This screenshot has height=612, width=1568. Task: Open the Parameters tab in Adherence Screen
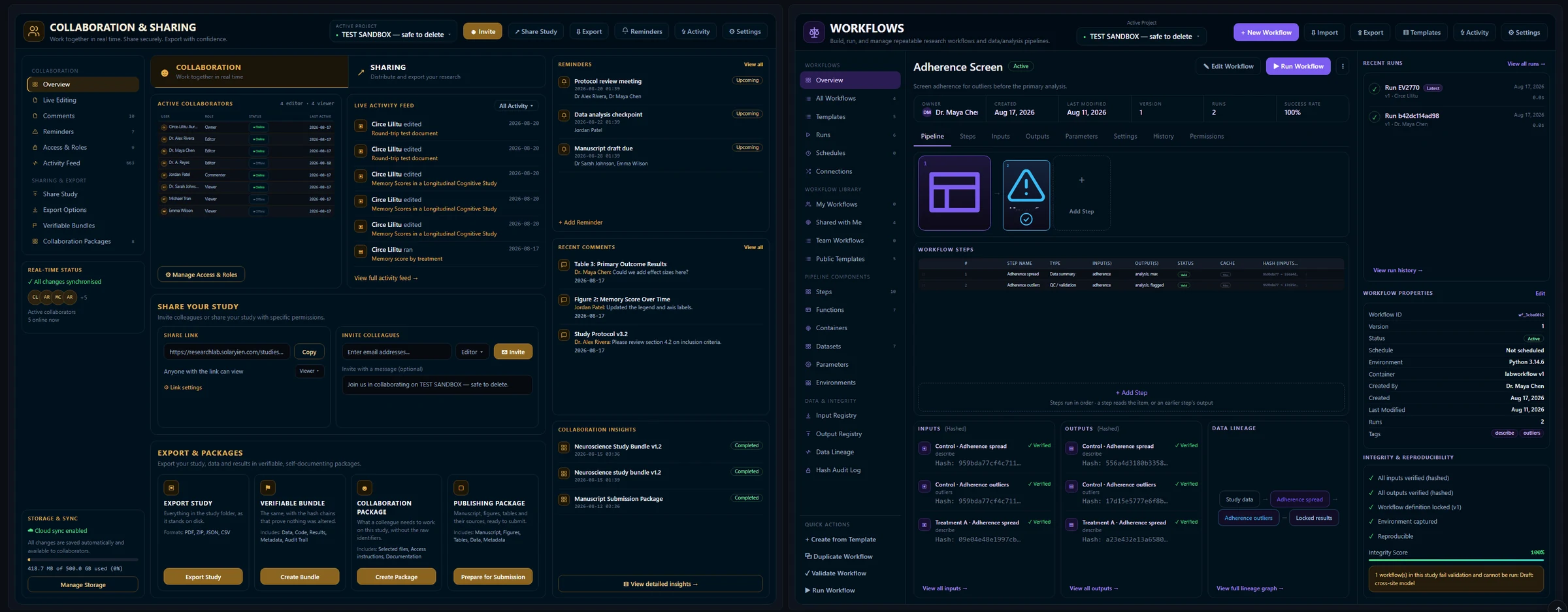[x=1081, y=136]
